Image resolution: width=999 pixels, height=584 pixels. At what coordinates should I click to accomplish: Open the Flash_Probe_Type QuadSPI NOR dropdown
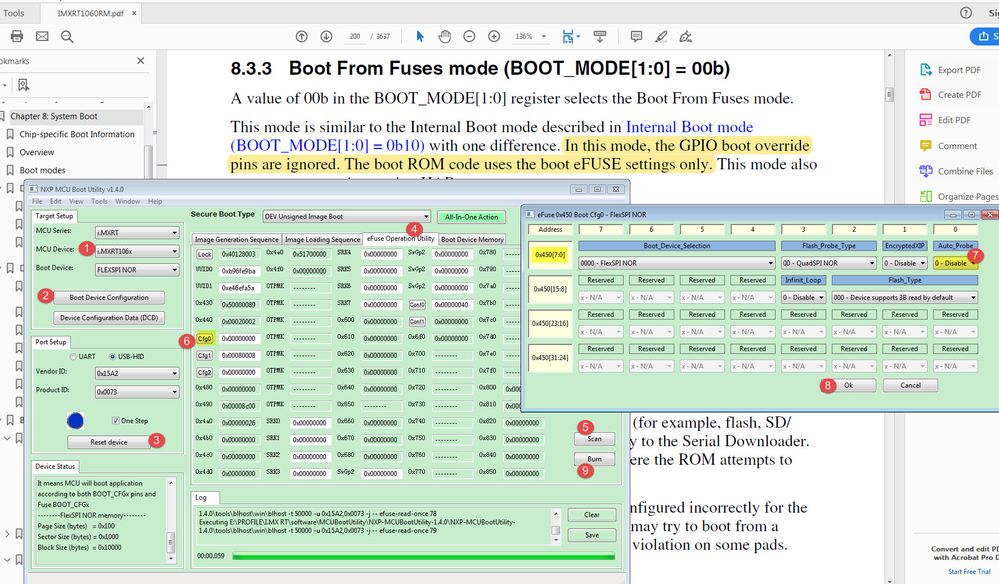click(829, 263)
